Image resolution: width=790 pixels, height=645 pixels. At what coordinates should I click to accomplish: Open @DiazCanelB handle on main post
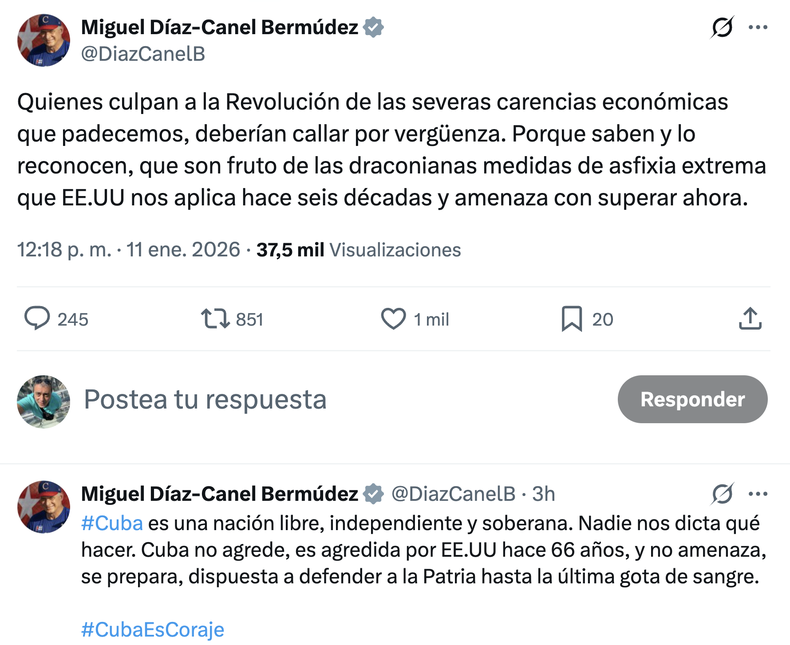click(142, 54)
